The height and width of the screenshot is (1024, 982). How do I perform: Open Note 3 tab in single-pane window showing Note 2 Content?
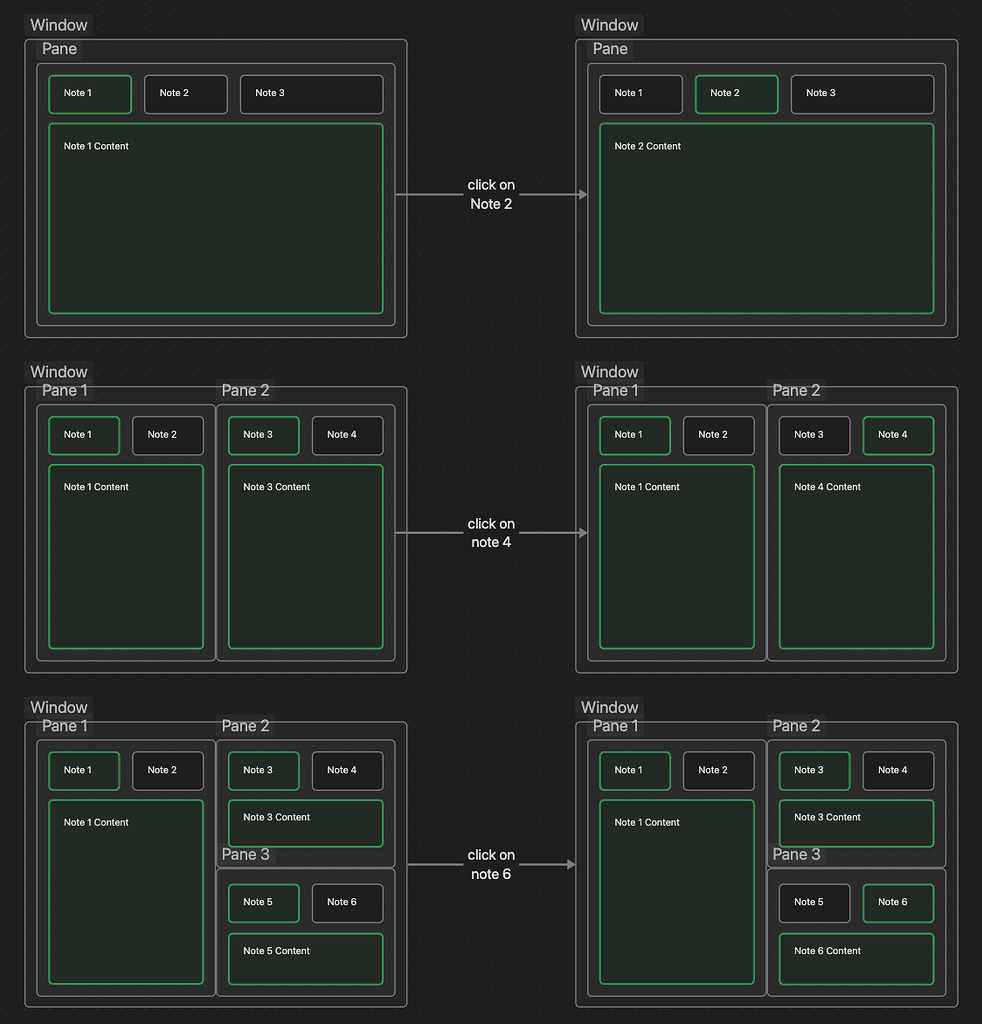pos(863,94)
